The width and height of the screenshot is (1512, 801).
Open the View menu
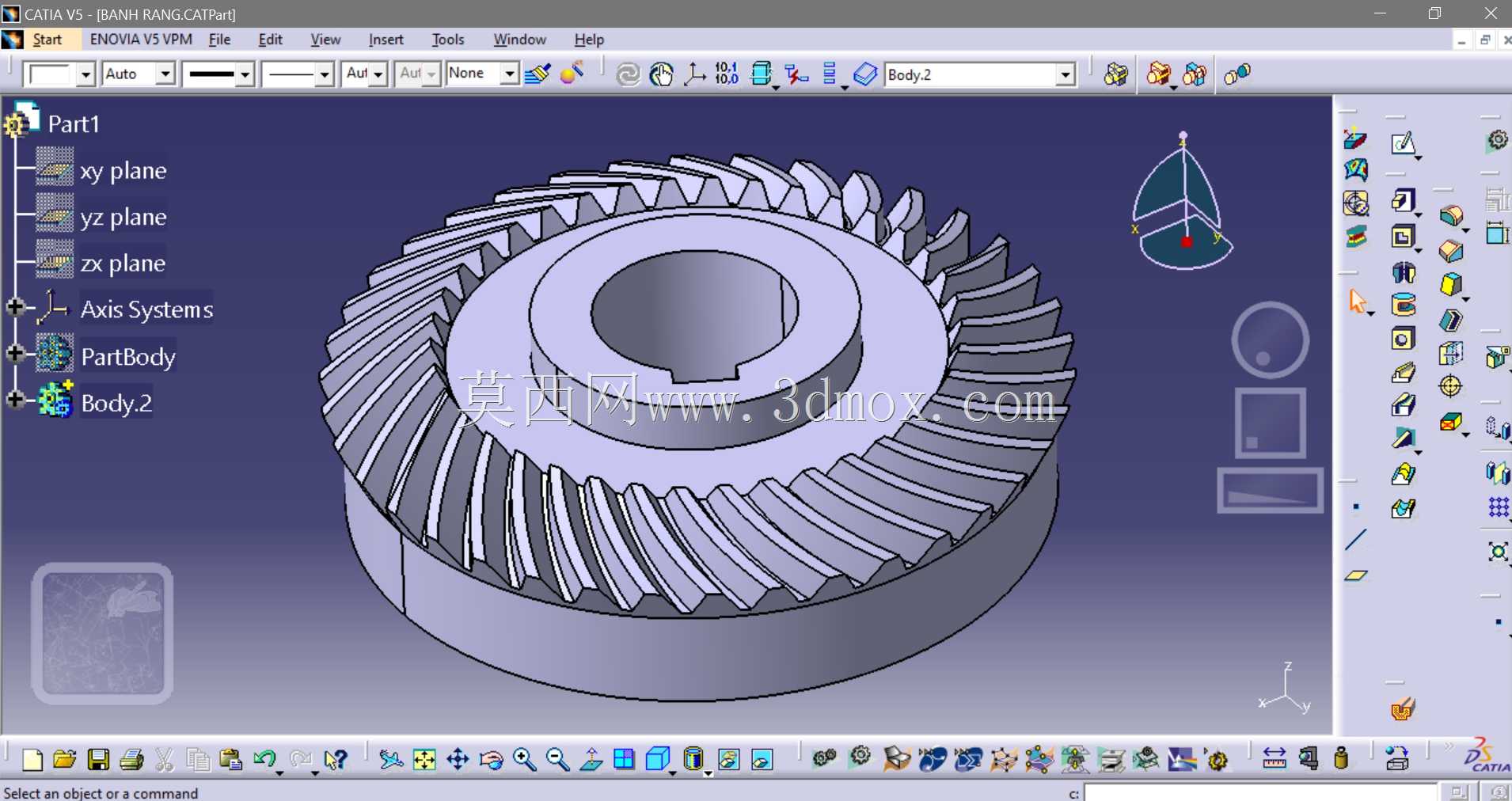point(325,40)
